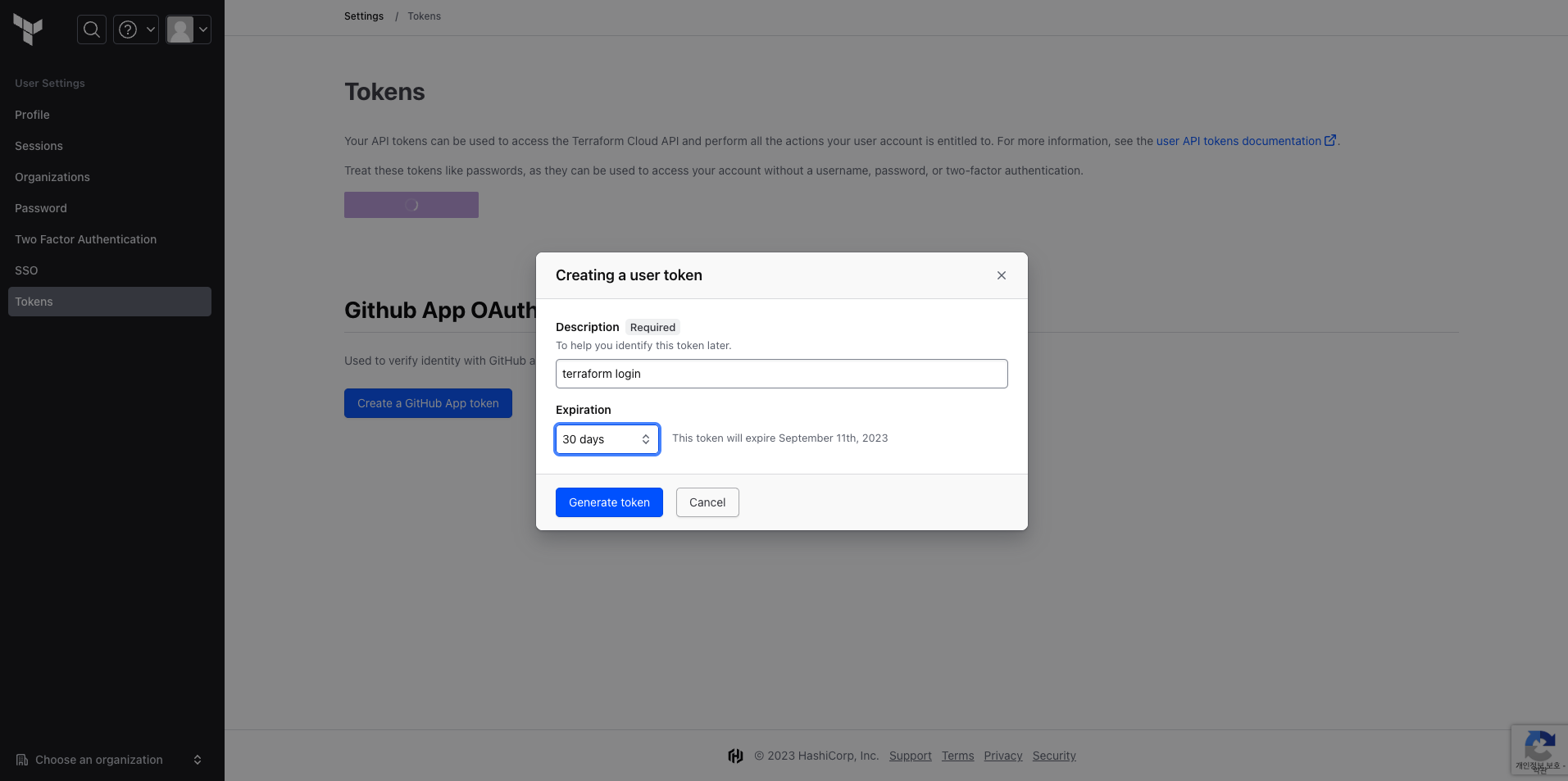Click the Description text field
Screen dimensions: 1568x781
pyautogui.click(x=782, y=374)
